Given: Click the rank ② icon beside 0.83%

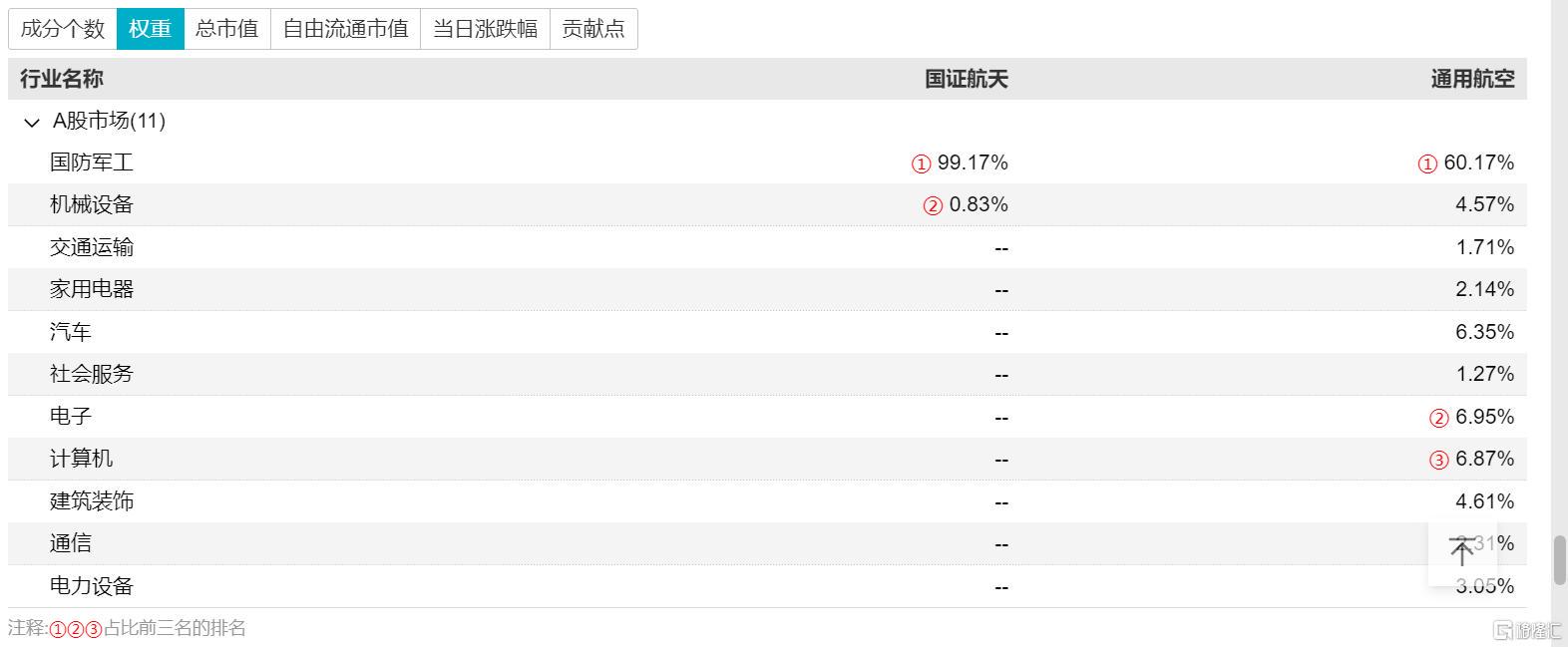Looking at the screenshot, I should [x=933, y=205].
